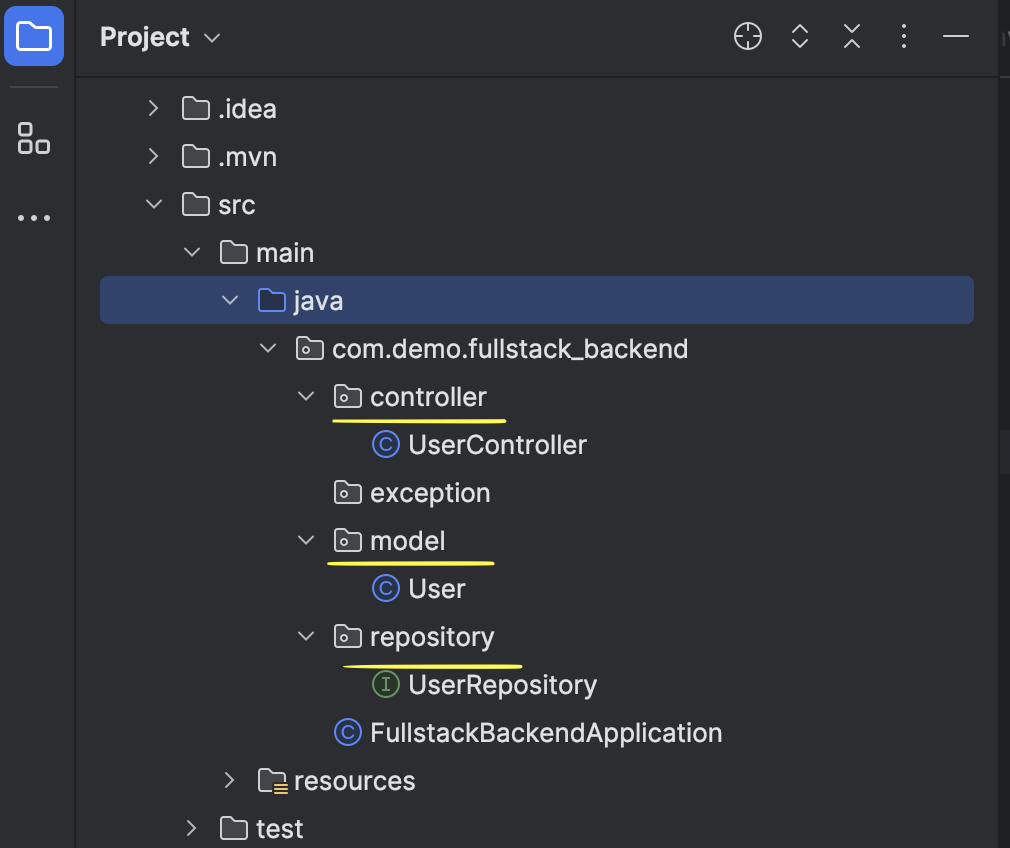Viewport: 1010px width, 848px height.
Task: Expand the .idea folder chevron
Action: (x=153, y=108)
